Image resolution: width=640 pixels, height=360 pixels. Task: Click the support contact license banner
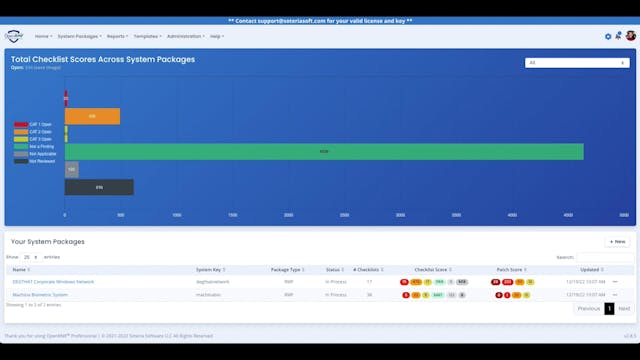coord(320,21)
